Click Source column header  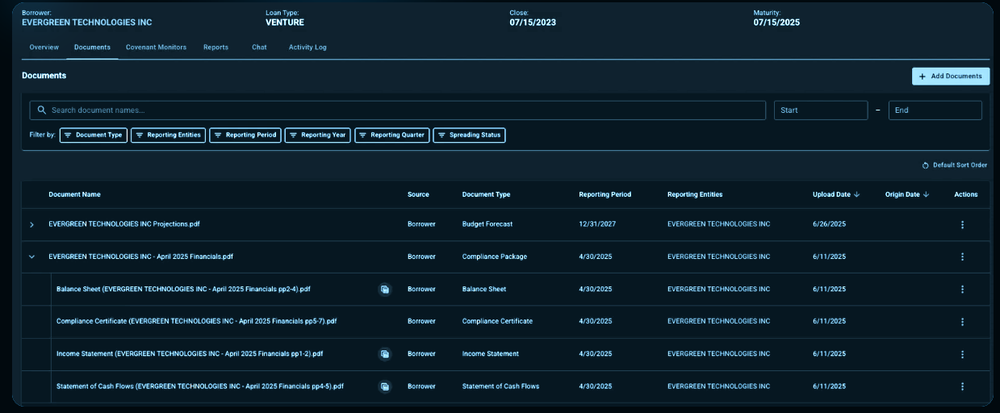click(x=418, y=194)
